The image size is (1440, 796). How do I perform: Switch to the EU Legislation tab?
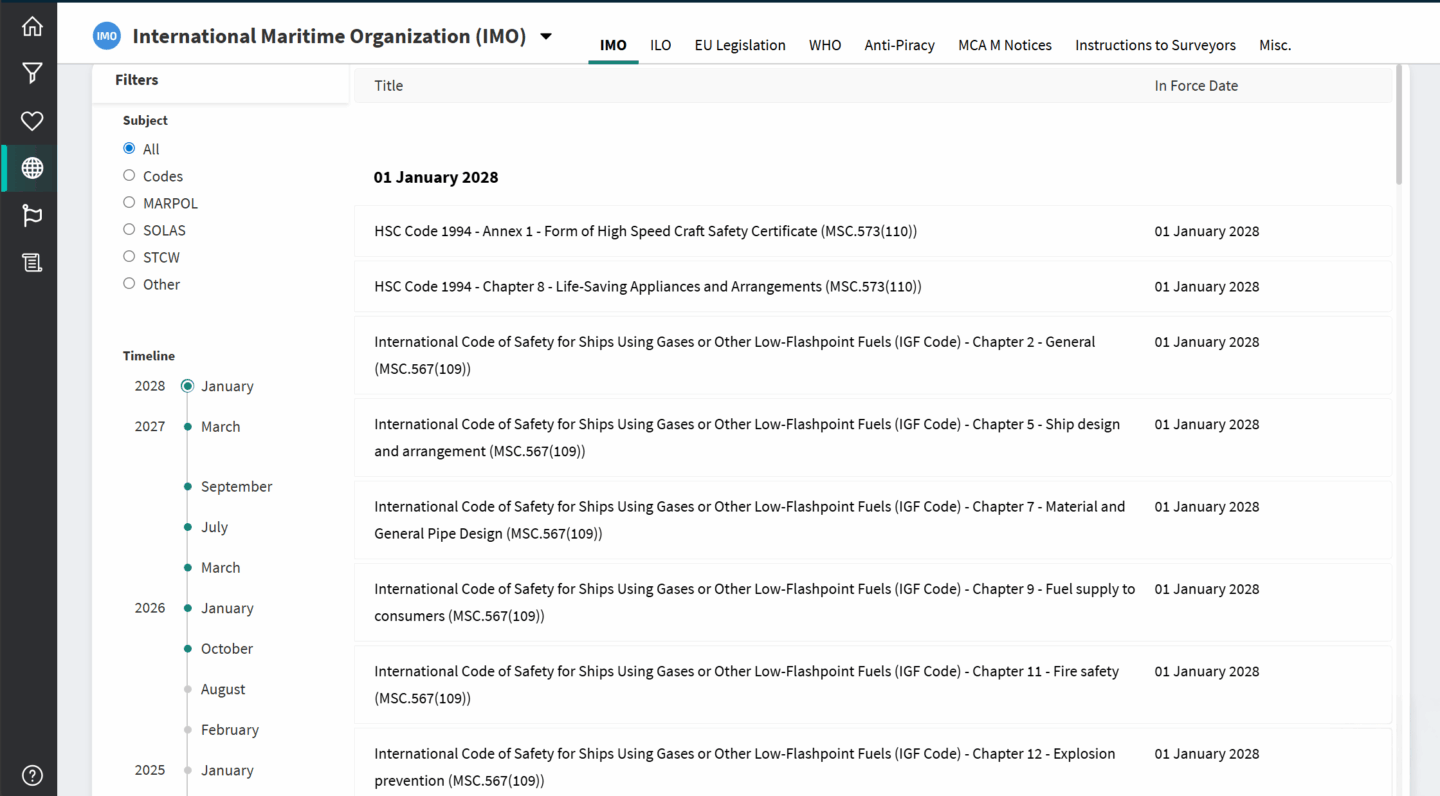[739, 45]
